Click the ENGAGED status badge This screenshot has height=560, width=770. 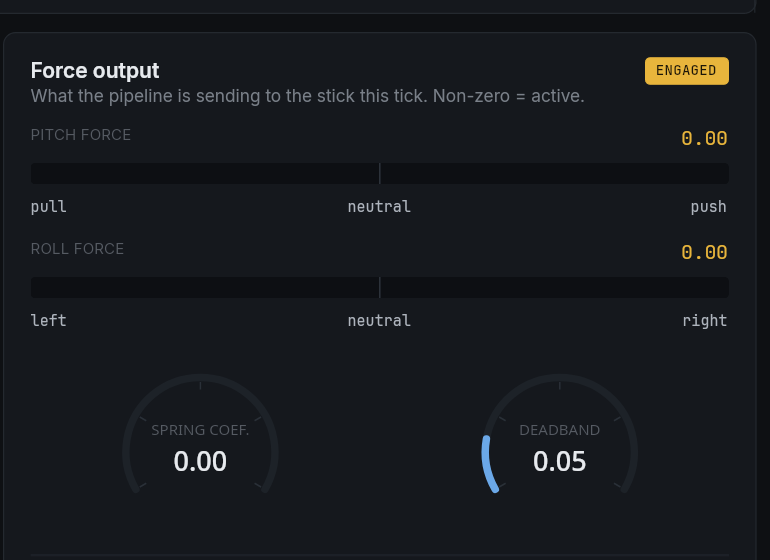[x=686, y=71]
